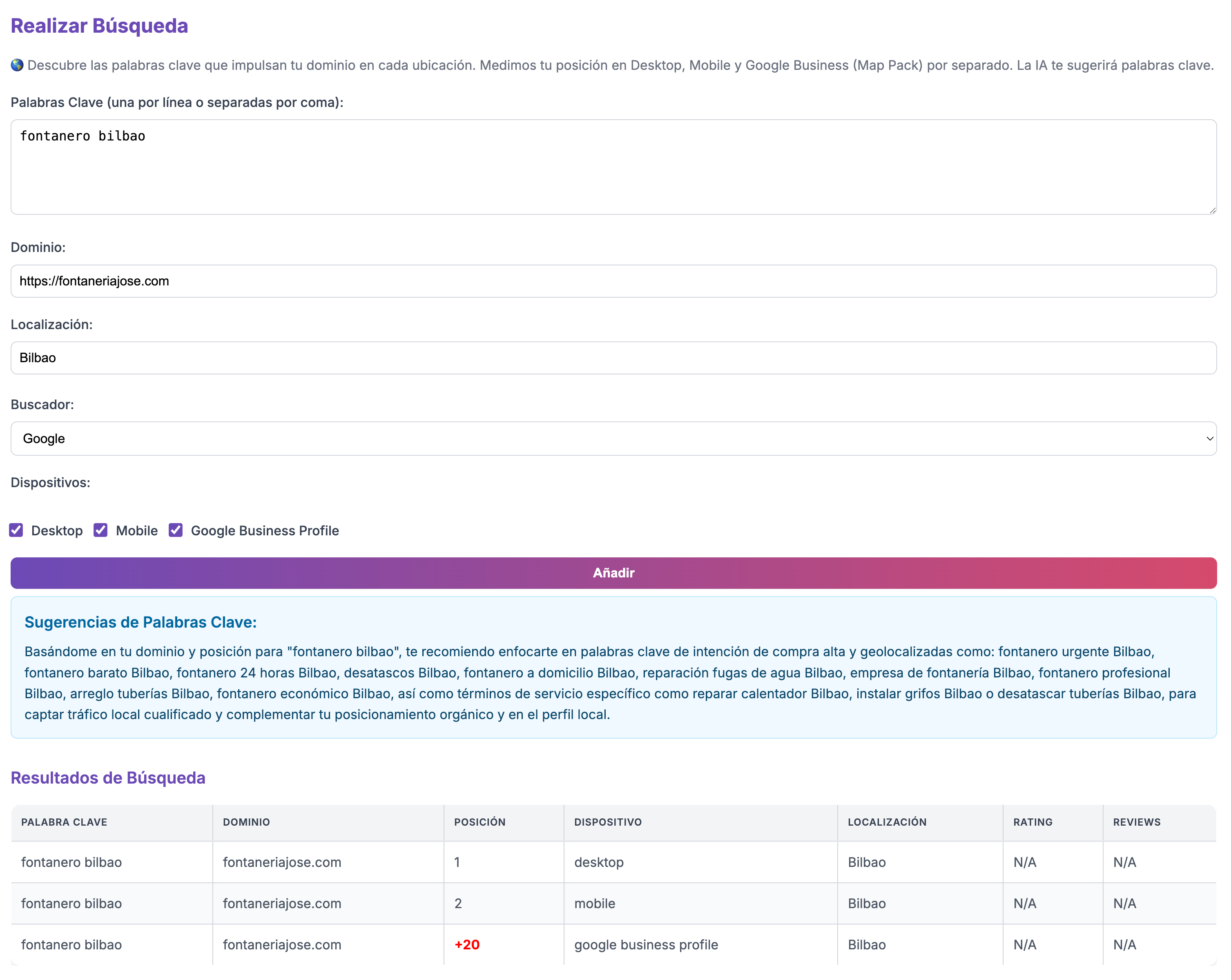Screen dimensions: 1231x980
Task: Sort by Palabra Clave column header
Action: (x=64, y=822)
